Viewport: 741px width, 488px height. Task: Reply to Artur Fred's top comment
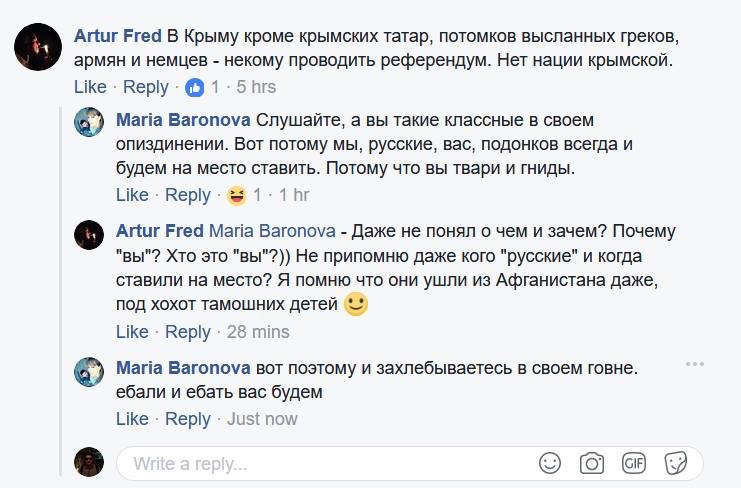pyautogui.click(x=146, y=87)
